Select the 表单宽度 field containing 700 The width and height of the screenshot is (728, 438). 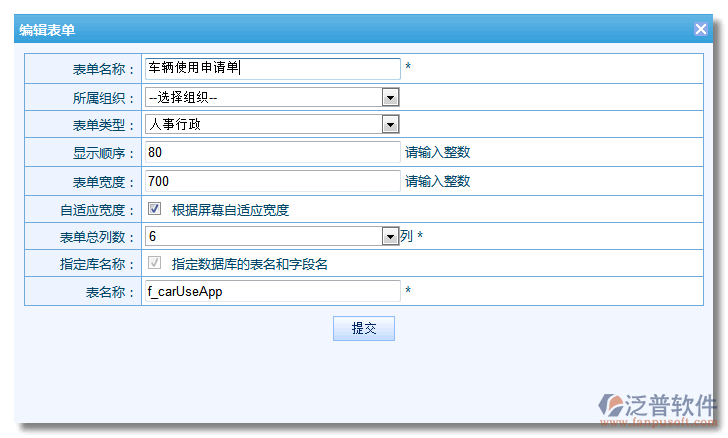pyautogui.click(x=271, y=181)
